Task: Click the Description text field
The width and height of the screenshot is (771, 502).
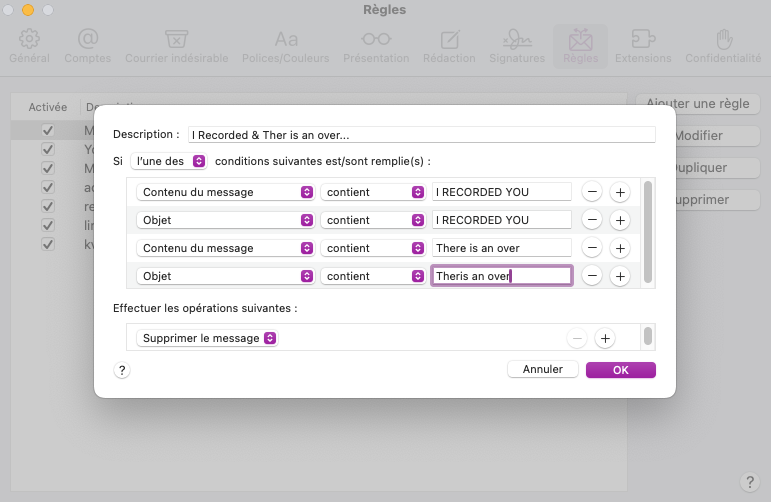Action: pyautogui.click(x=421, y=134)
